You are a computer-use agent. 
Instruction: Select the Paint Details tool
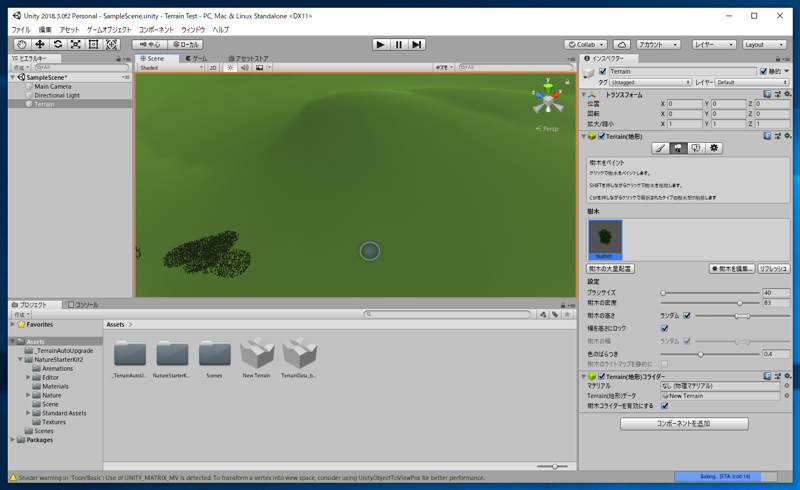pos(696,148)
